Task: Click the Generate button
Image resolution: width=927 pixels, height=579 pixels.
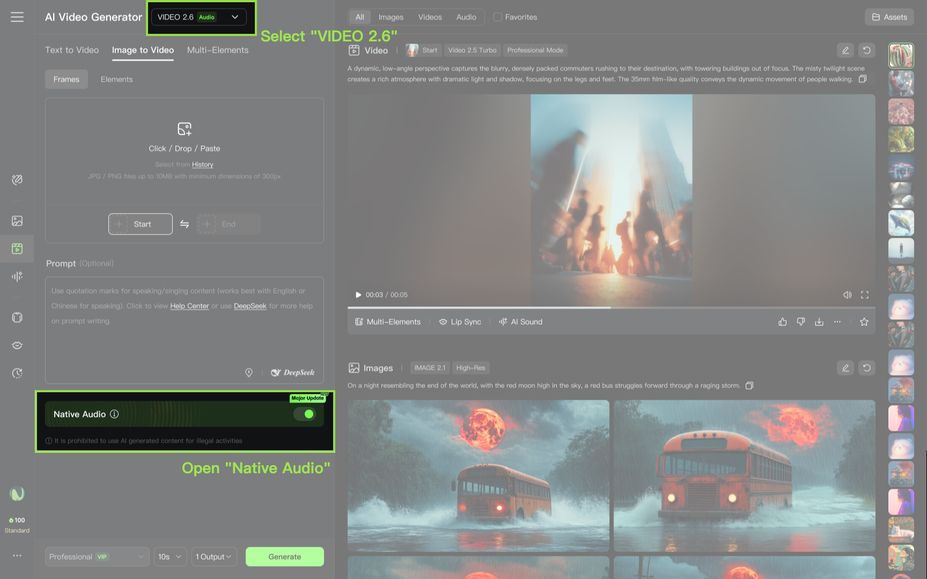Action: [x=284, y=557]
